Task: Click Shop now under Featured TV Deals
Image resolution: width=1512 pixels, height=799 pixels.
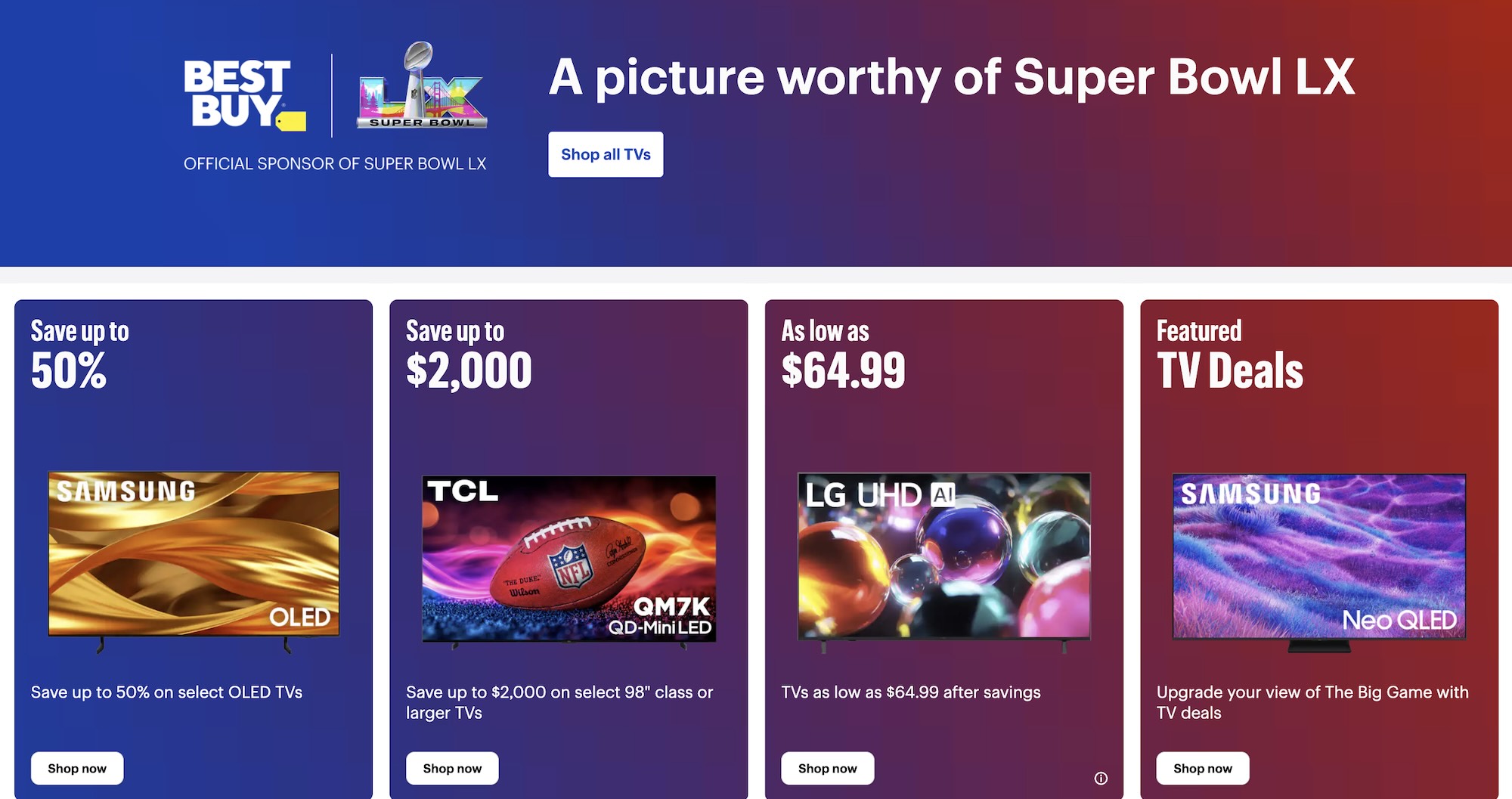Action: pos(1202,768)
